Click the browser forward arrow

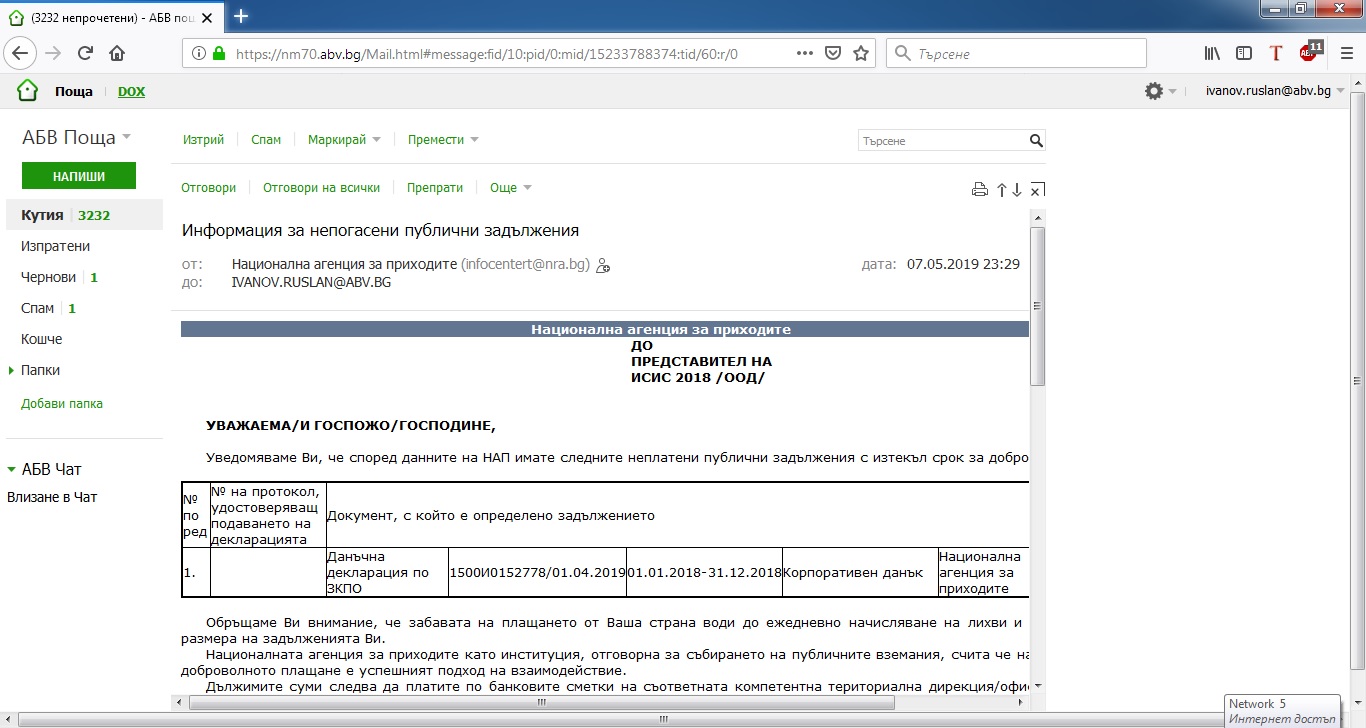[54, 53]
